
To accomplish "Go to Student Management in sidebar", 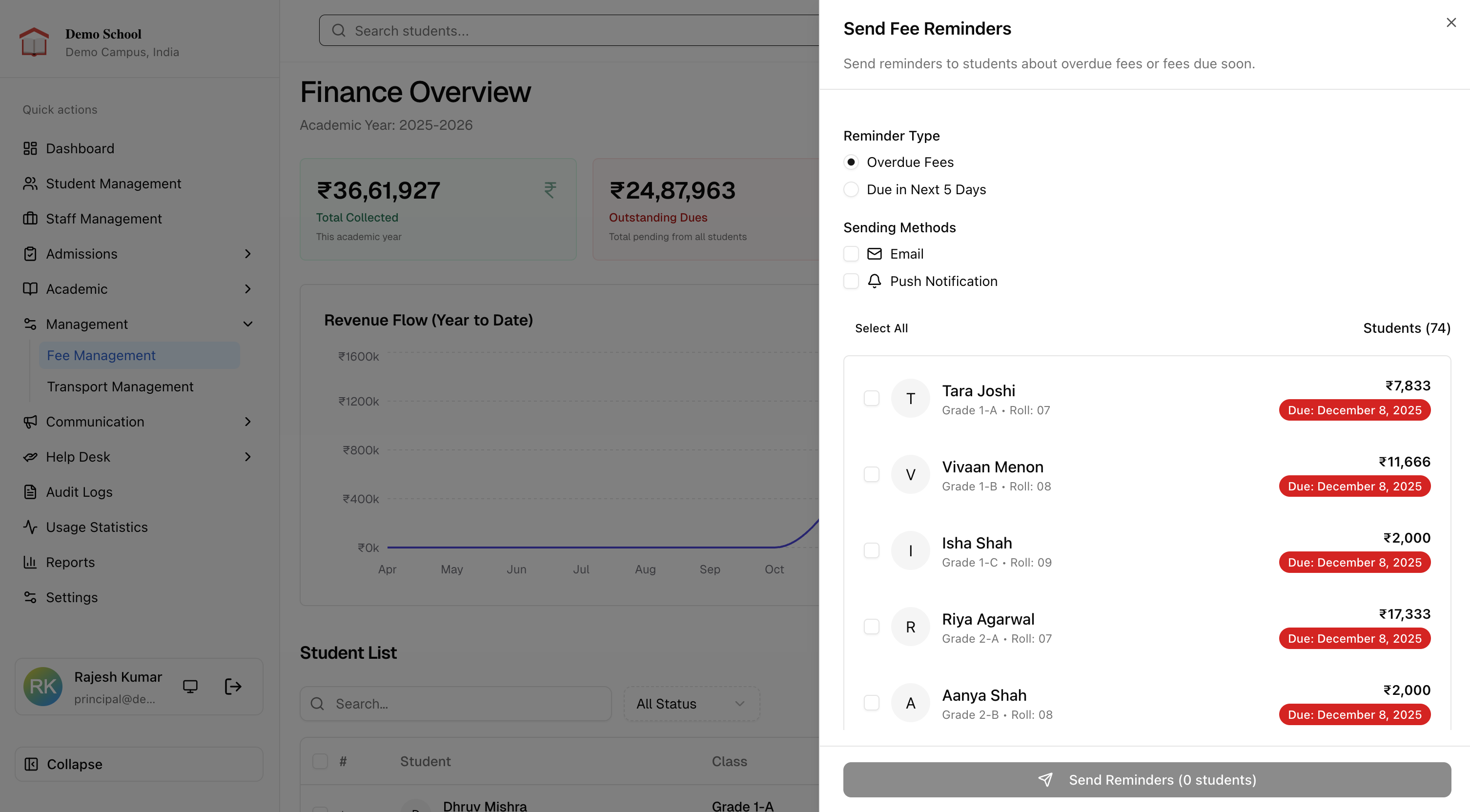I will [113, 184].
